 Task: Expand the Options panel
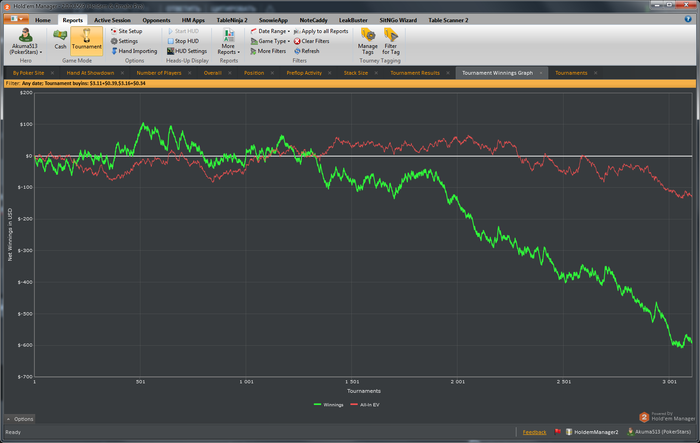click(x=20, y=419)
